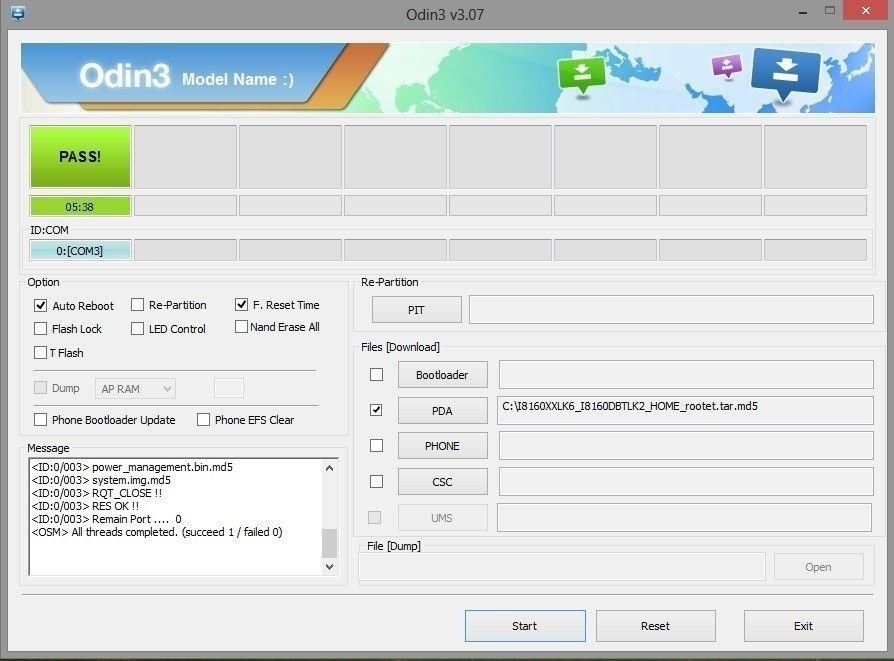Click the Reset button
This screenshot has width=894, height=661.
click(x=656, y=626)
